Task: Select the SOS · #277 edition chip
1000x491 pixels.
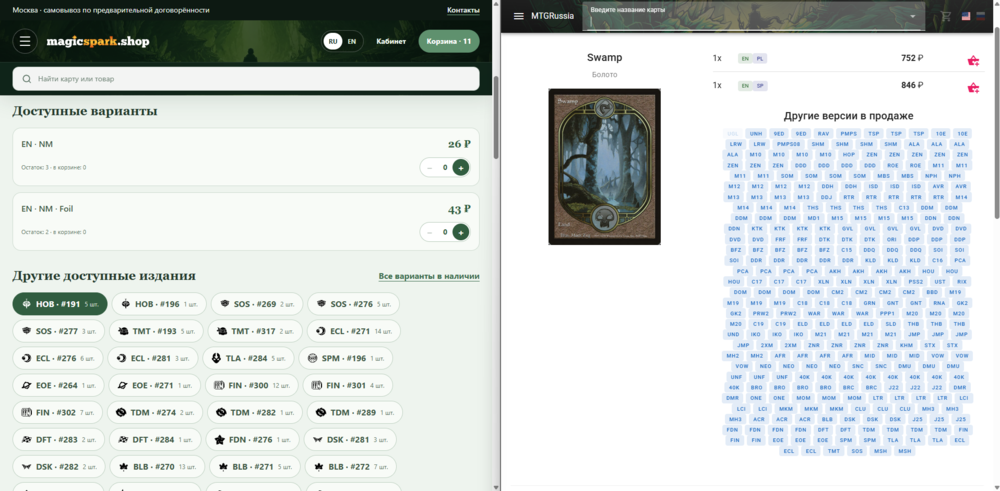Action: tap(59, 331)
